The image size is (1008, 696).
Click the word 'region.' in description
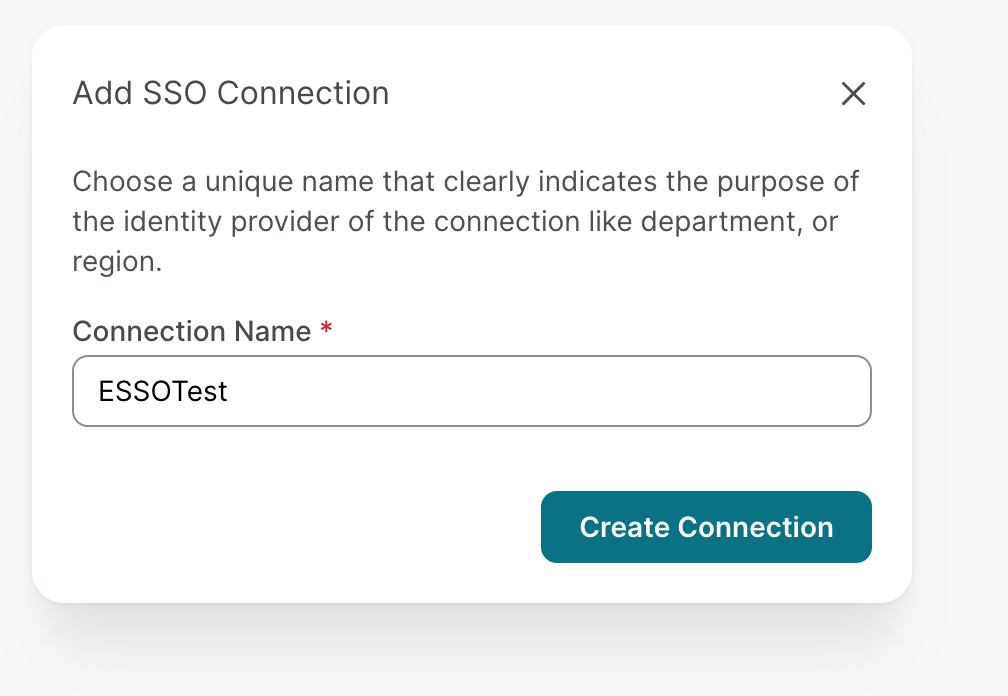pyautogui.click(x=116, y=262)
